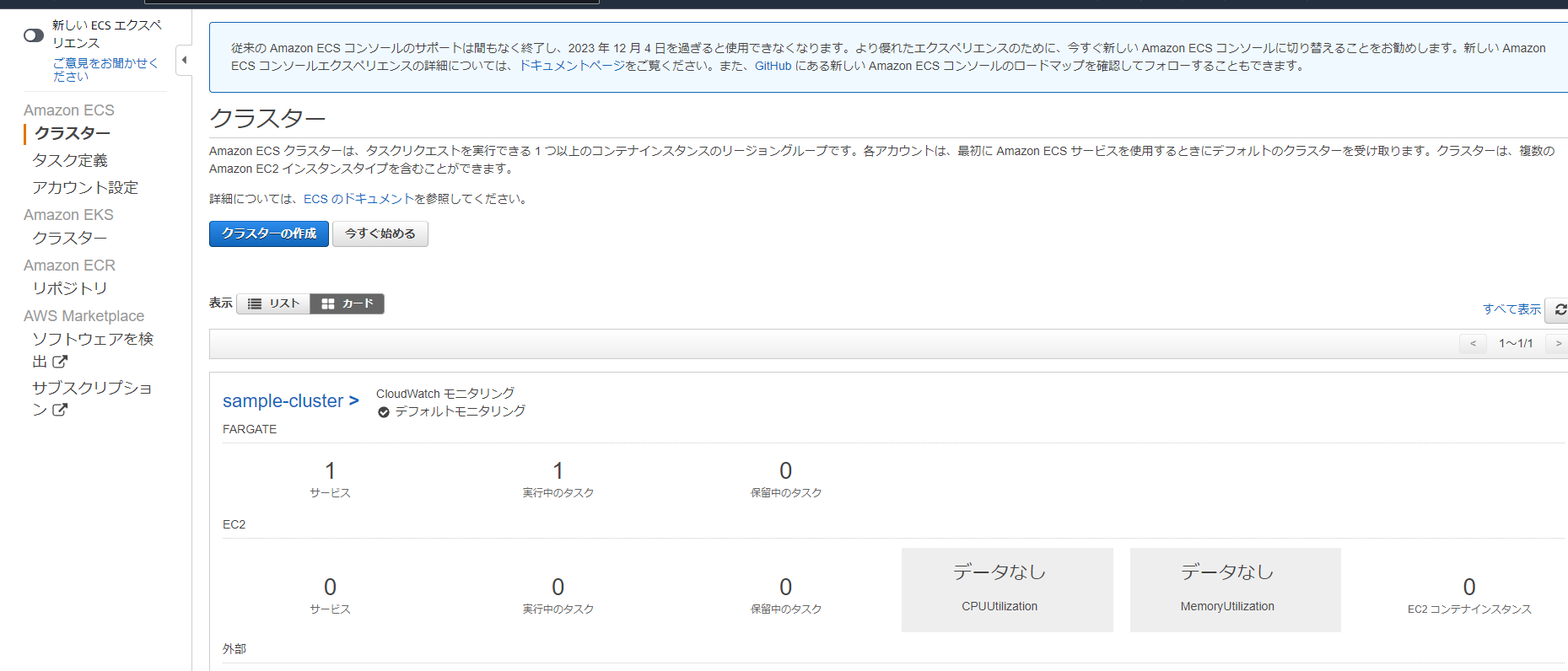The height and width of the screenshot is (671, 1568).
Task: Open サブスクリプション marketplace link
Action: click(x=93, y=398)
